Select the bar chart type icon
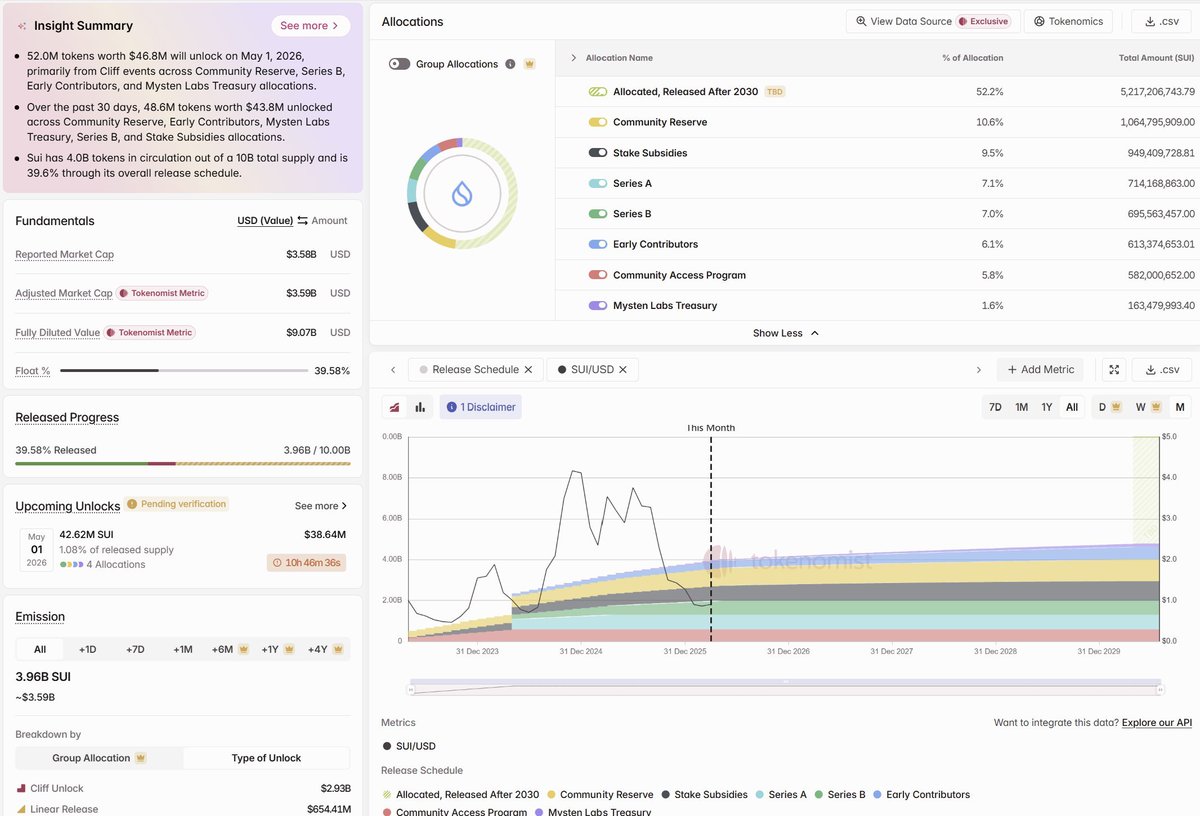Image resolution: width=1200 pixels, height=816 pixels. 420,407
